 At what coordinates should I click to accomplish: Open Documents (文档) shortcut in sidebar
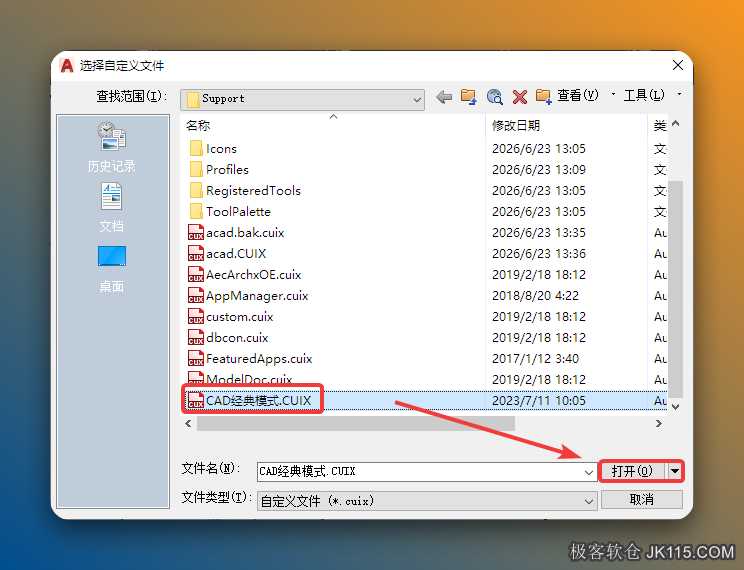click(112, 207)
